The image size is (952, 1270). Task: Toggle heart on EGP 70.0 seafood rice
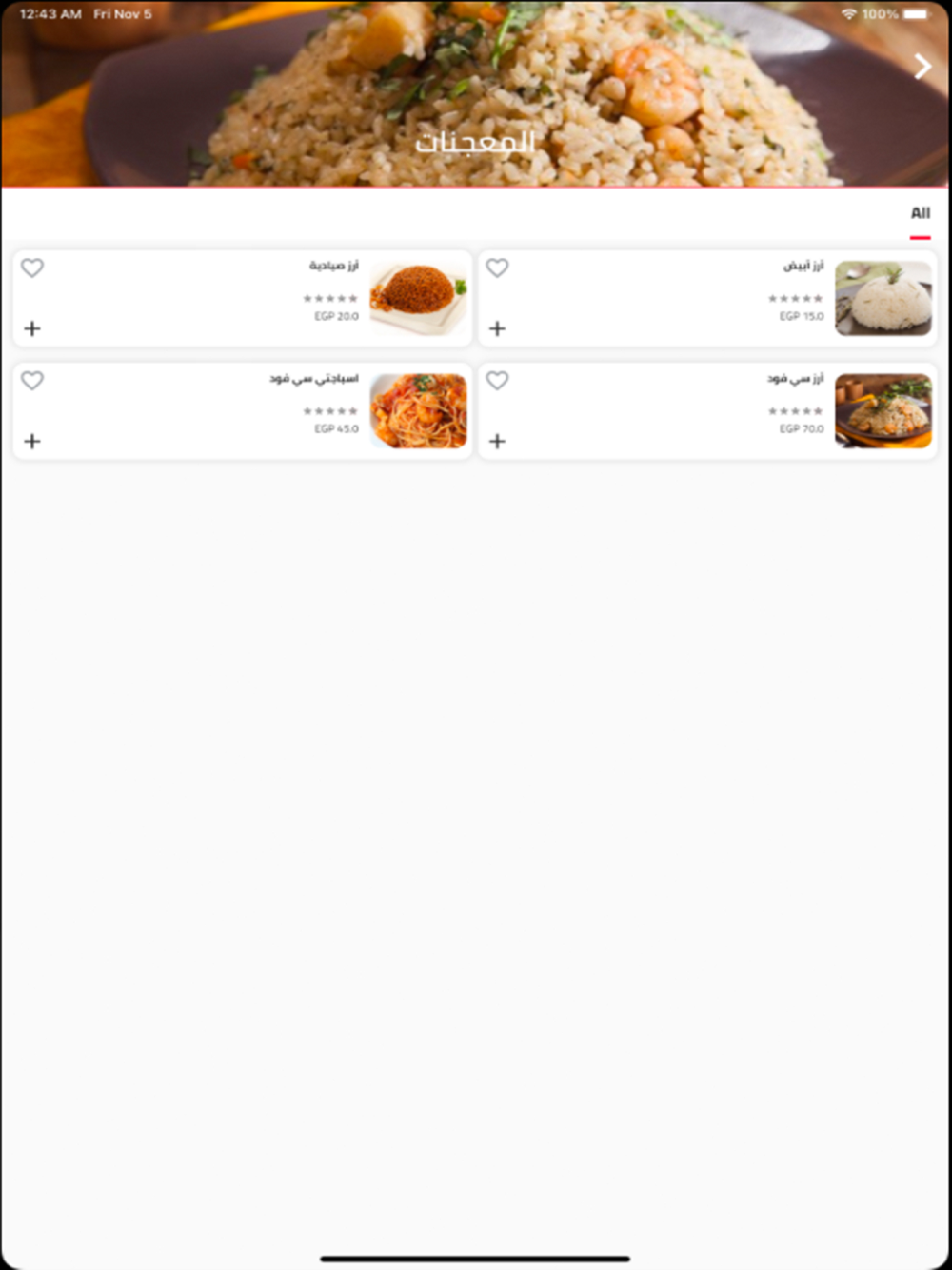click(497, 381)
